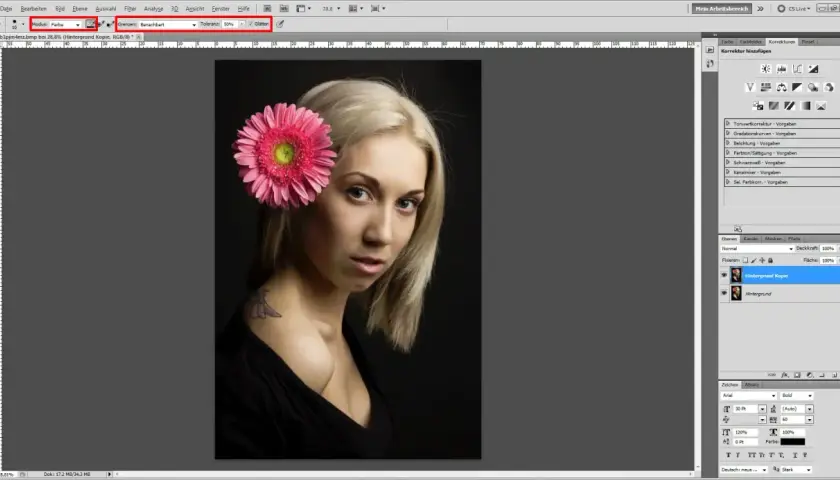Add a Black & White adjustment

[797, 87]
